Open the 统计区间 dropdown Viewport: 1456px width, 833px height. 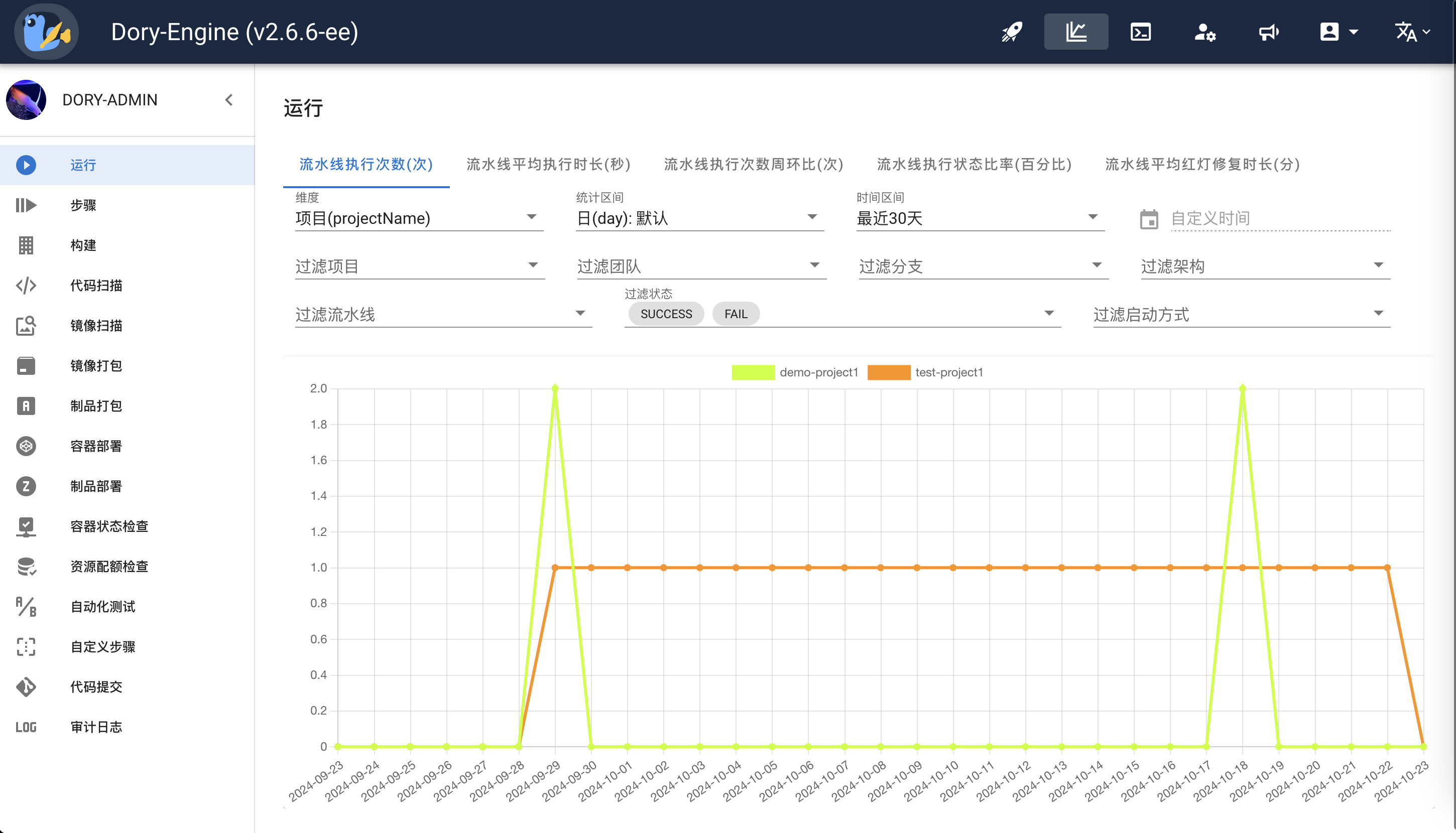(698, 218)
